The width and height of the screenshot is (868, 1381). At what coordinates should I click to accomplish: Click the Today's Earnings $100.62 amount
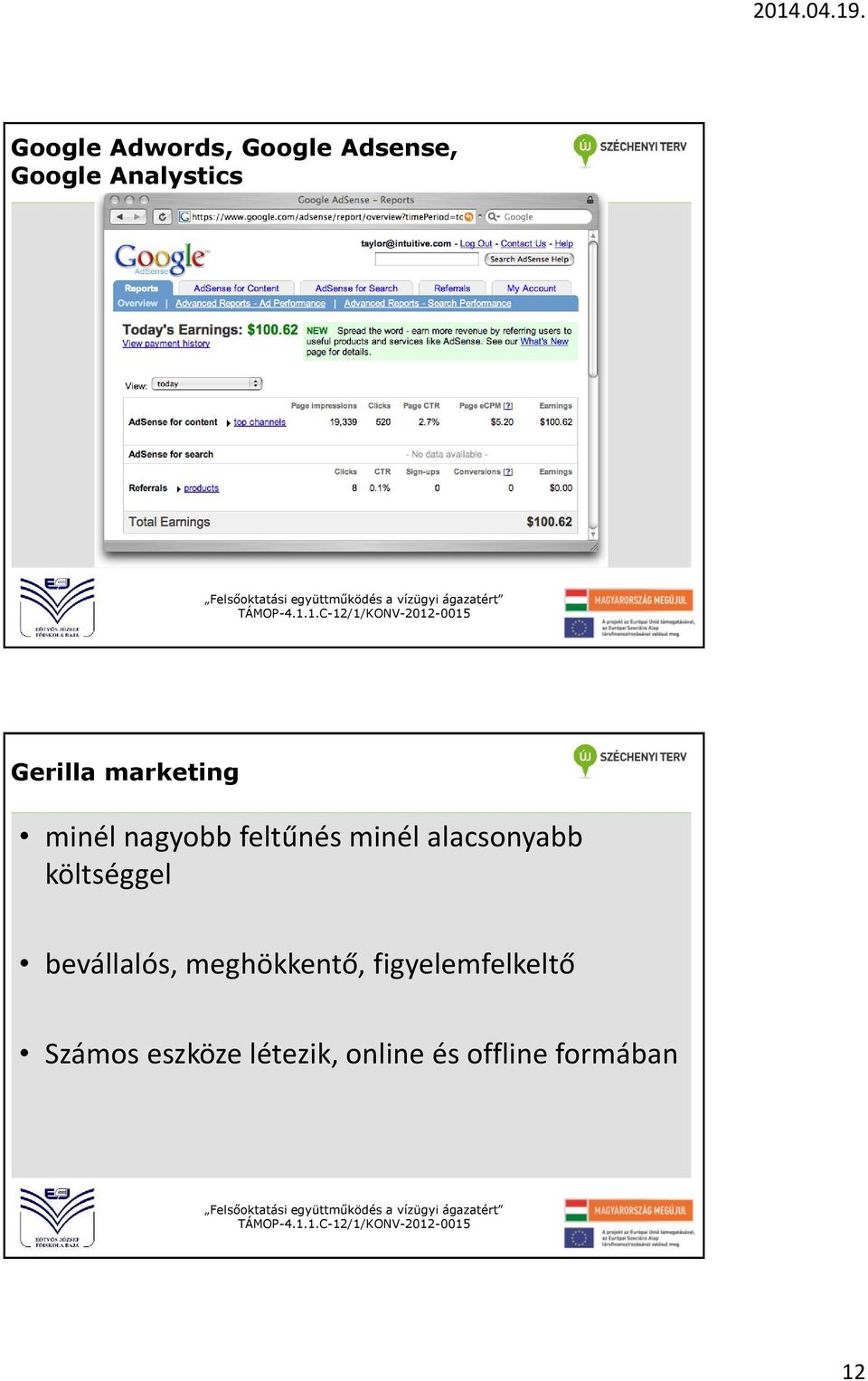coord(272,330)
